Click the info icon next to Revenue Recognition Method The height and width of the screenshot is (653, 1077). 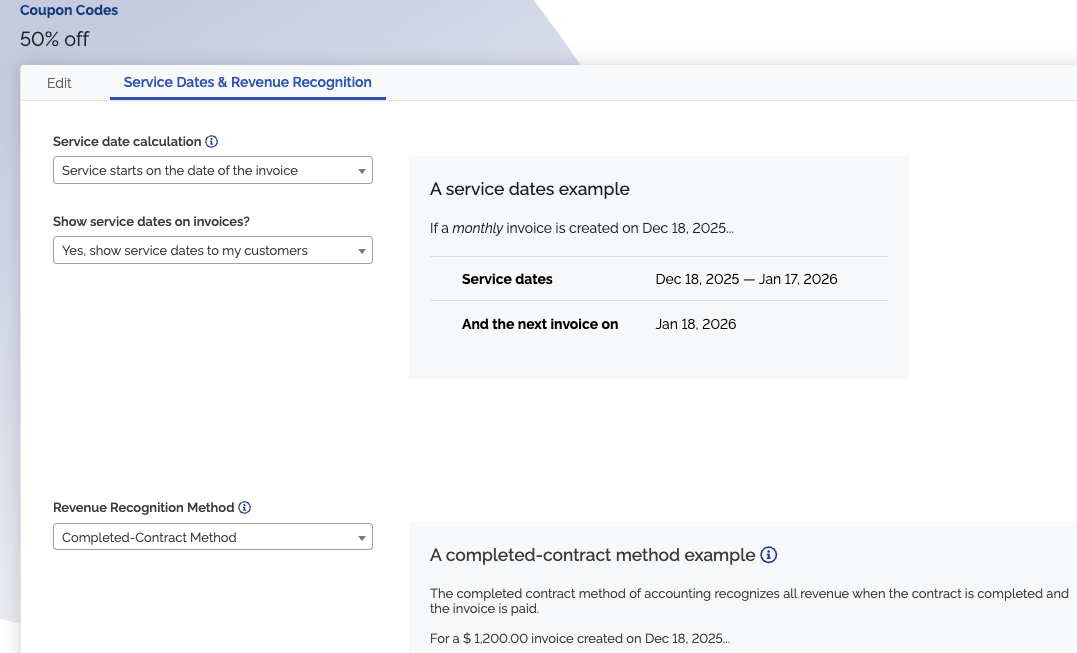coord(245,508)
